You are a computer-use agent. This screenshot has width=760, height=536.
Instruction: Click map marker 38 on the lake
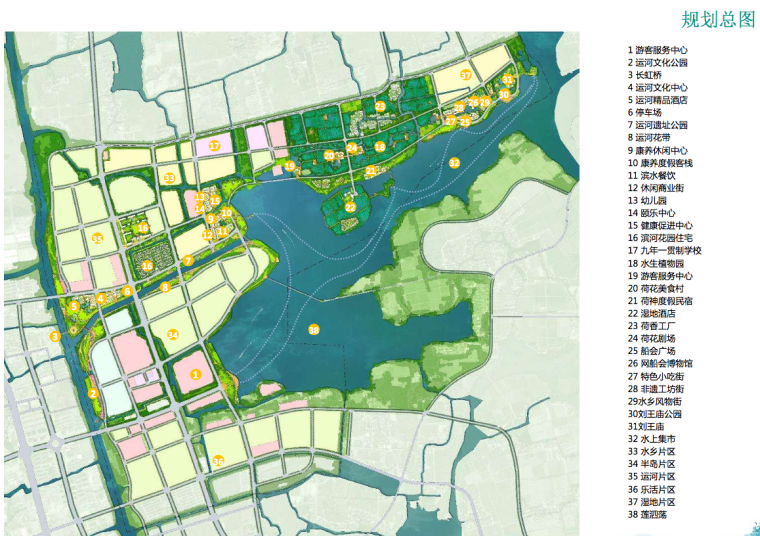pyautogui.click(x=313, y=329)
